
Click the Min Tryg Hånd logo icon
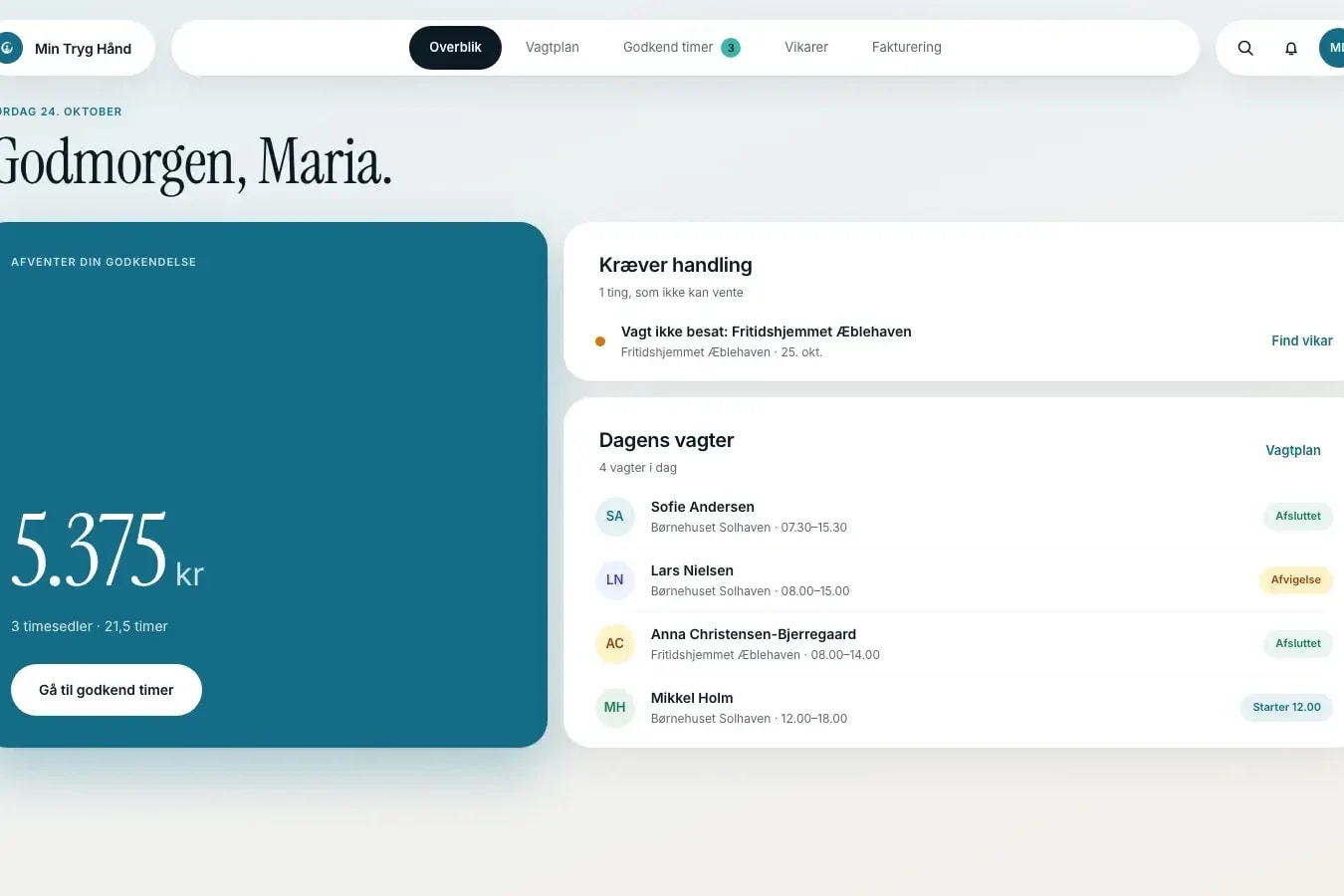click(x=9, y=48)
